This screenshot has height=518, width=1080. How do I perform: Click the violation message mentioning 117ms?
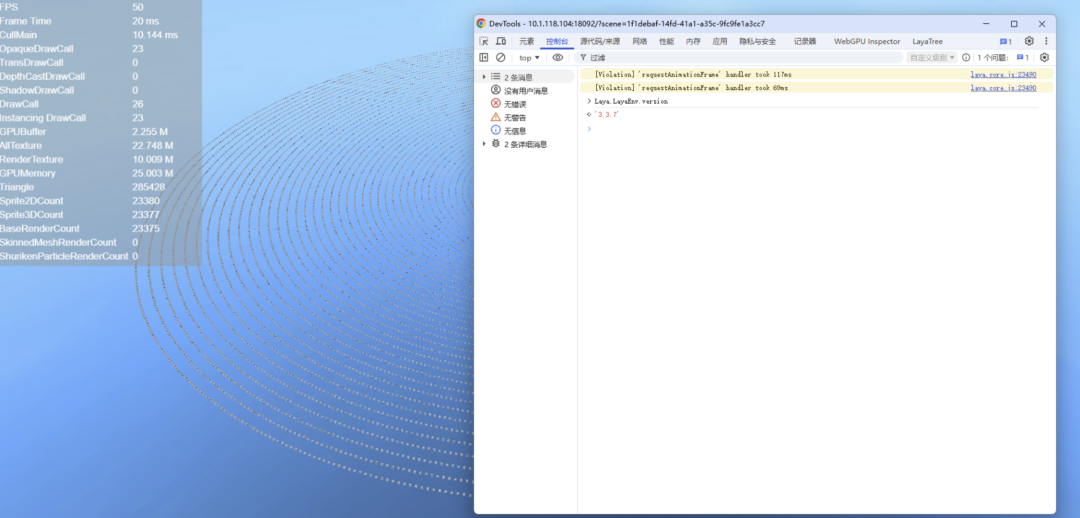[x=693, y=74]
